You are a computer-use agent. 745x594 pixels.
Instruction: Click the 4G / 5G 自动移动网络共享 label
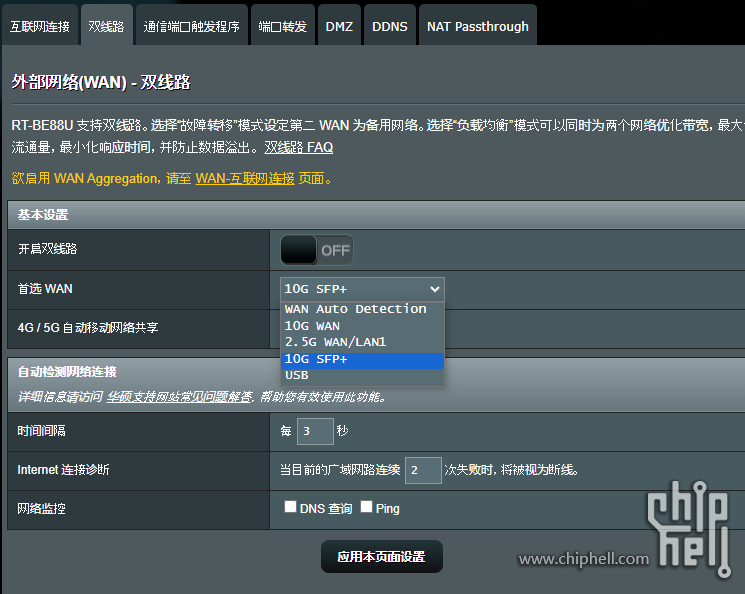(x=88, y=328)
